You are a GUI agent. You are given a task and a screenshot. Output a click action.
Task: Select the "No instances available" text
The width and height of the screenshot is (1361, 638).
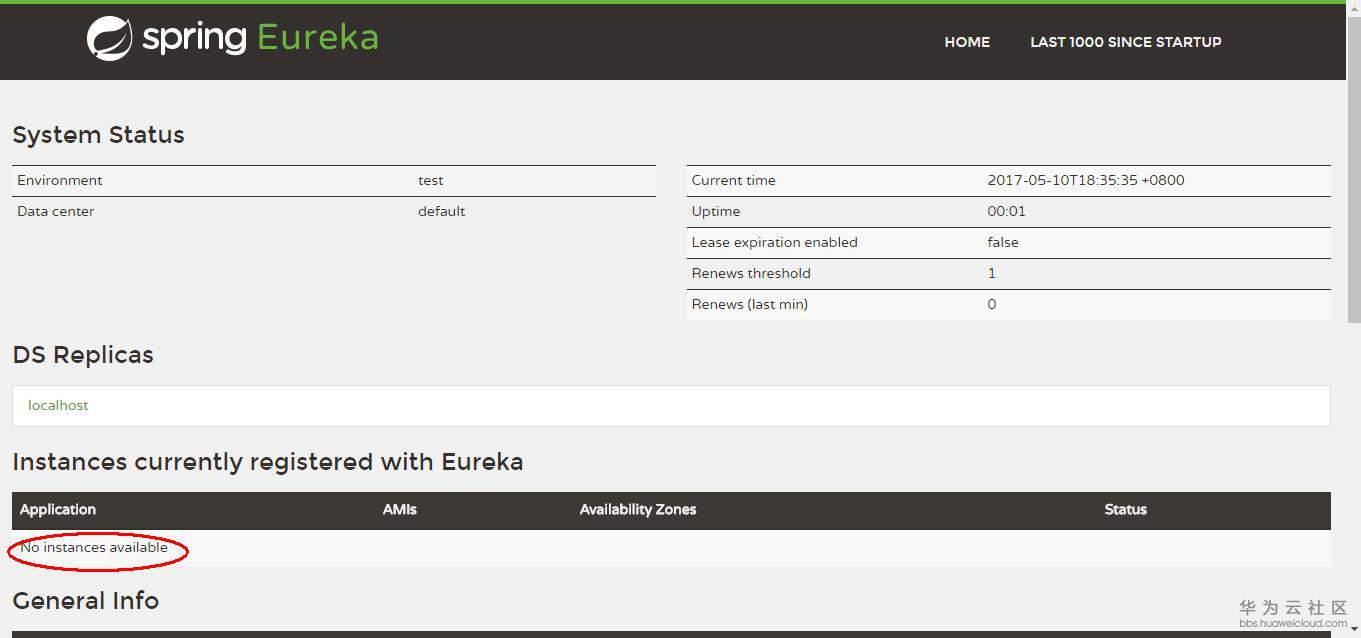[94, 547]
